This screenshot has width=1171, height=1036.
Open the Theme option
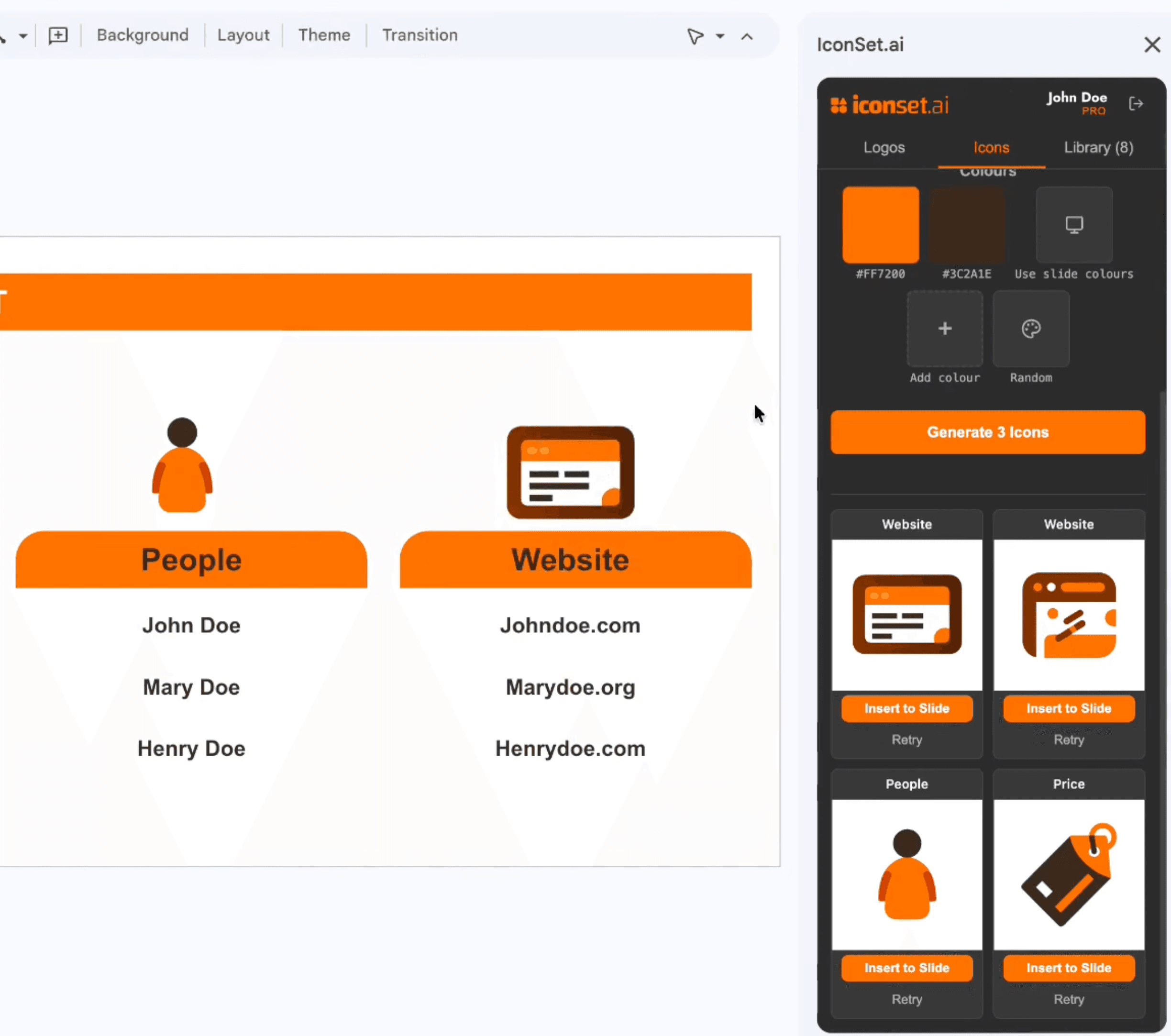click(324, 35)
